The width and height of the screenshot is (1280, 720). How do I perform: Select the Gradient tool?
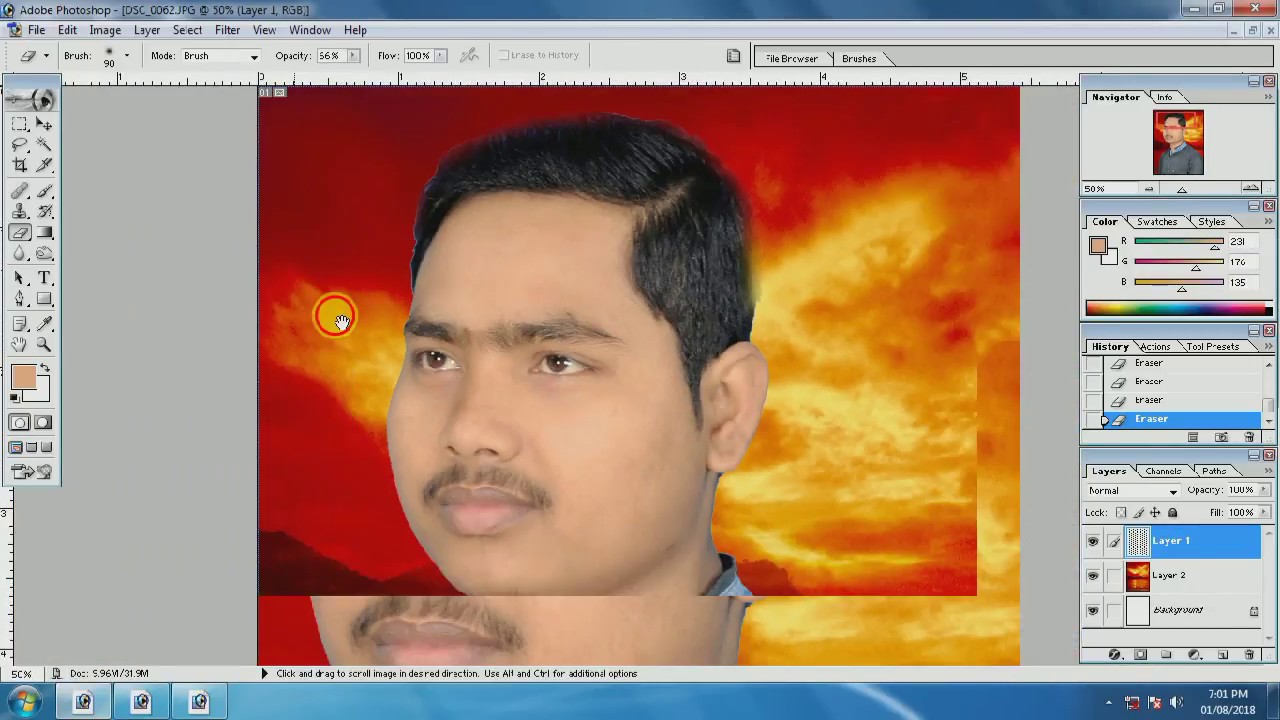coord(44,233)
